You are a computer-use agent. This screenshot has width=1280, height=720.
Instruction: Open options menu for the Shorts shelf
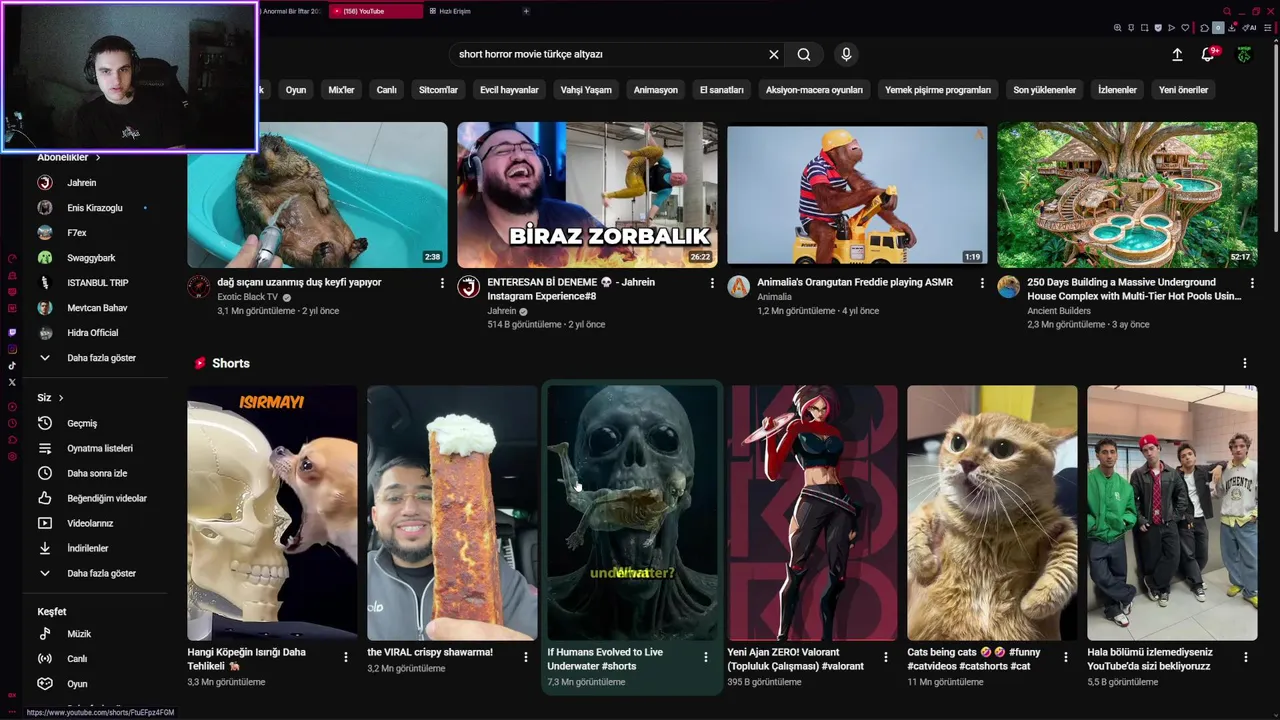[1245, 363]
